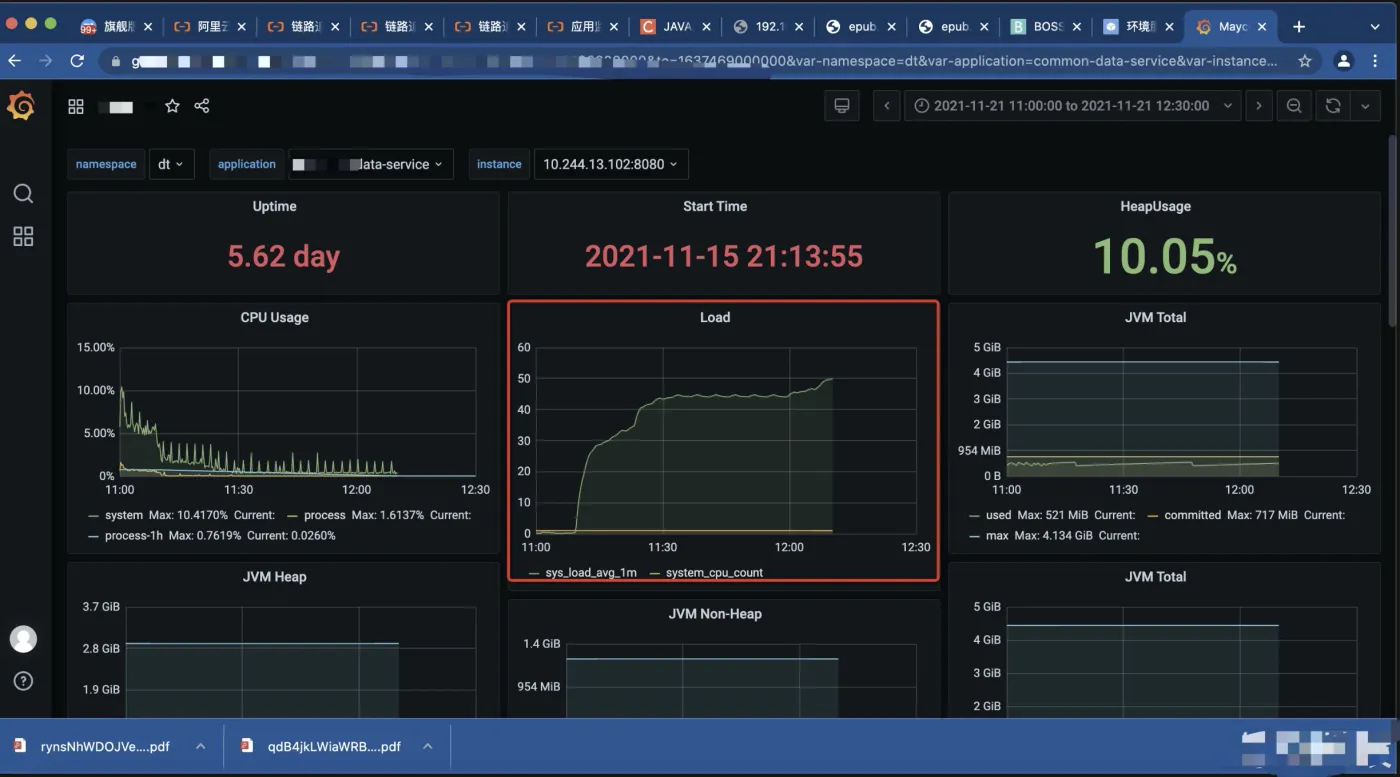This screenshot has height=777, width=1400.
Task: Bookmark this page with the star
Action: click(1305, 61)
